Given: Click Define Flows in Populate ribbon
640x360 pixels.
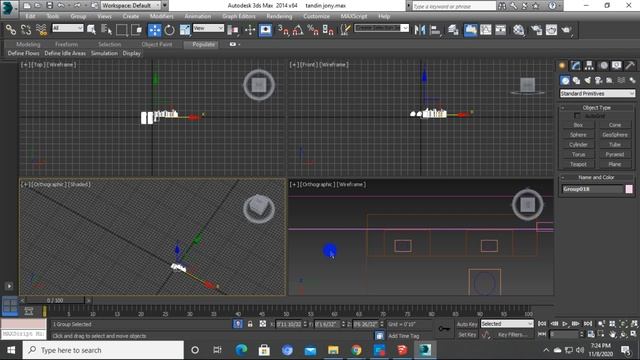Looking at the screenshot, I should [x=23, y=53].
